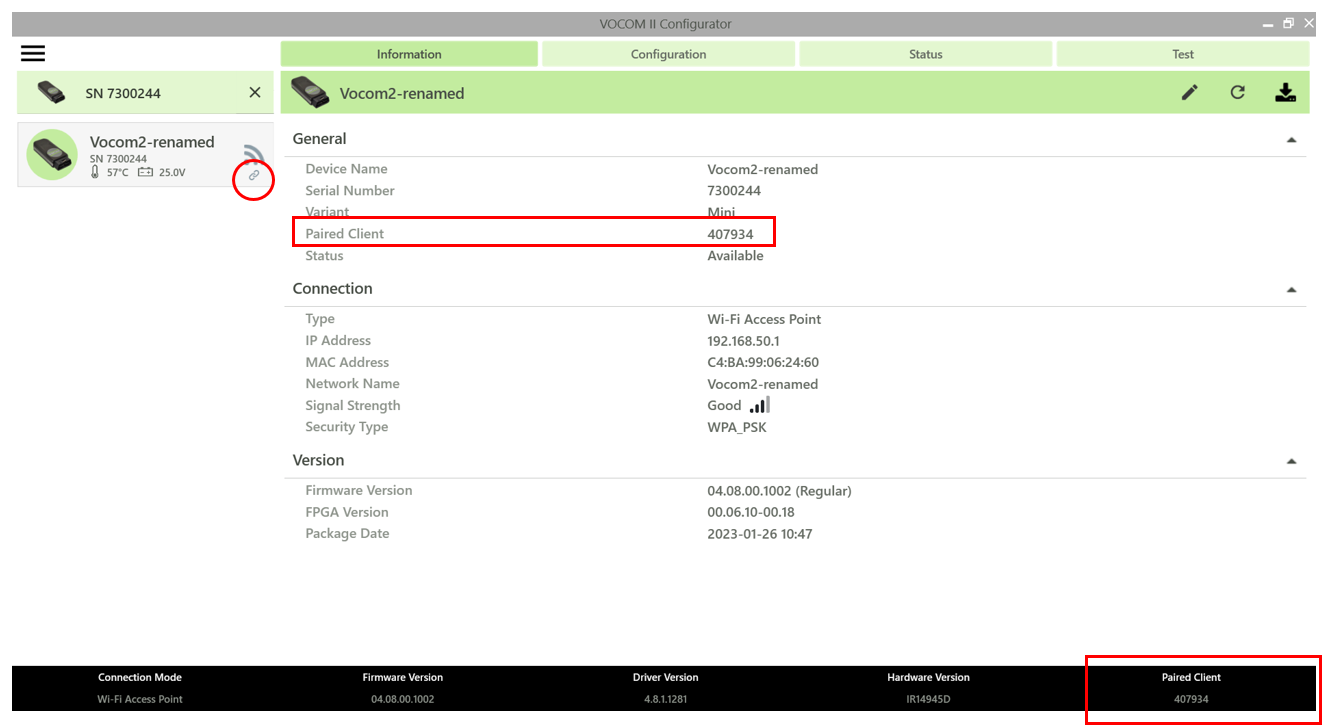The image size is (1331, 727).
Task: Open the Configuration tab
Action: pos(668,54)
